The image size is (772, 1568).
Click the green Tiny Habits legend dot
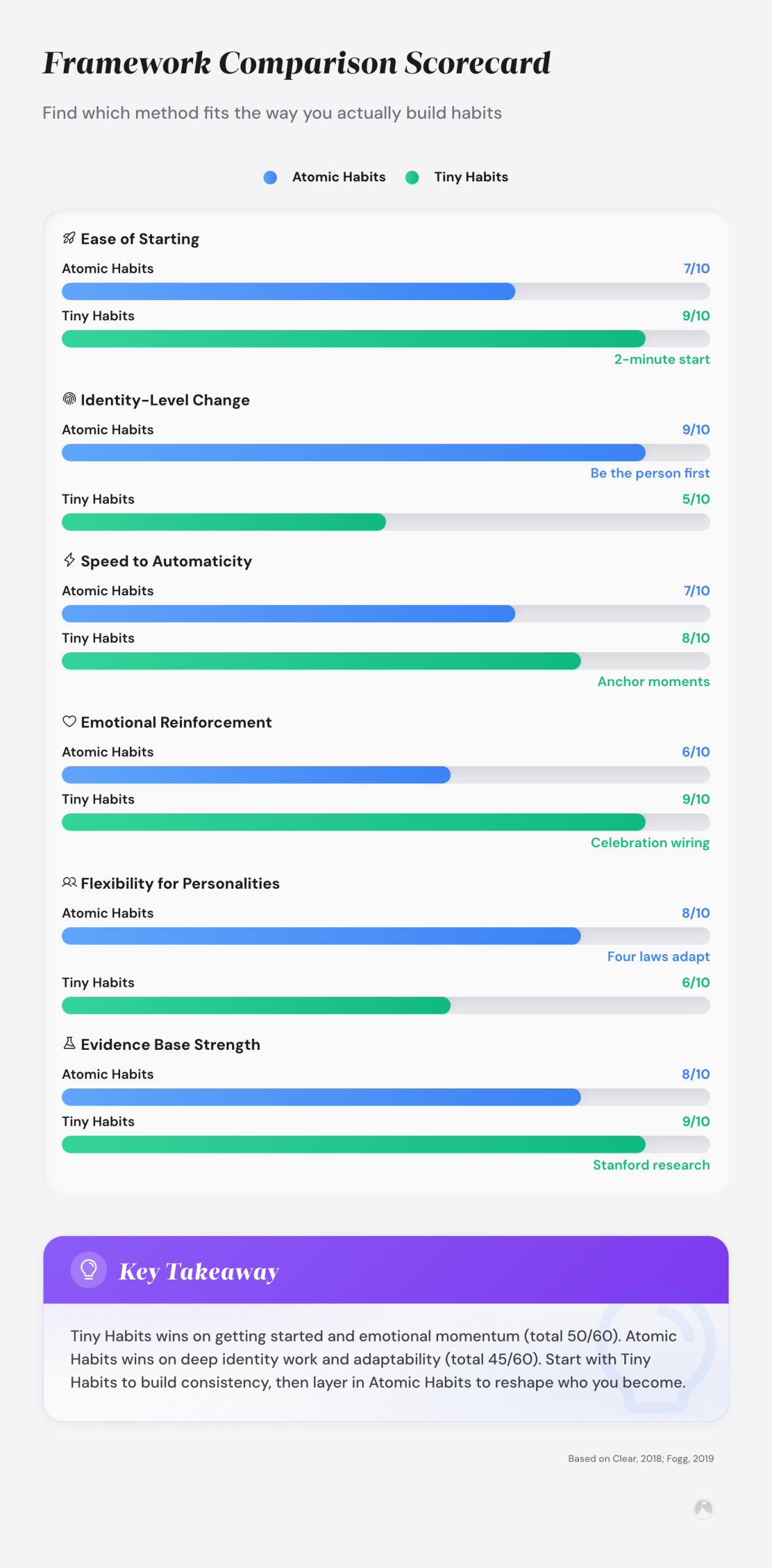pos(412,178)
